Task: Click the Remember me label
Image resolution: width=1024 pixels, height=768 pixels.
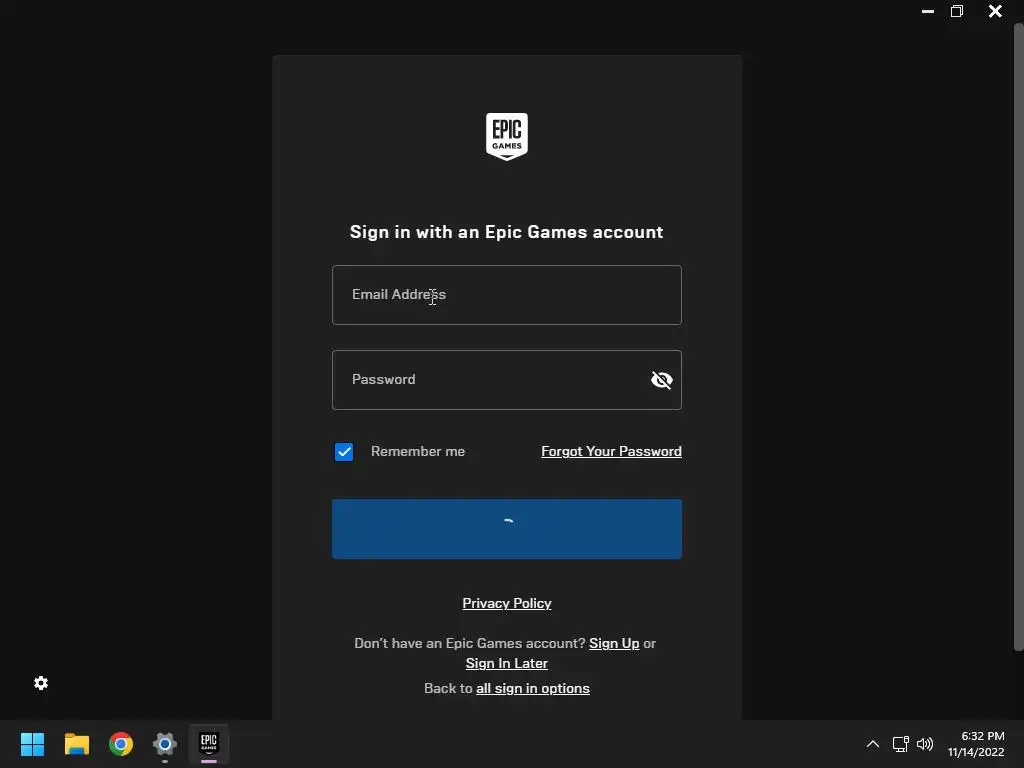Action: coord(418,451)
